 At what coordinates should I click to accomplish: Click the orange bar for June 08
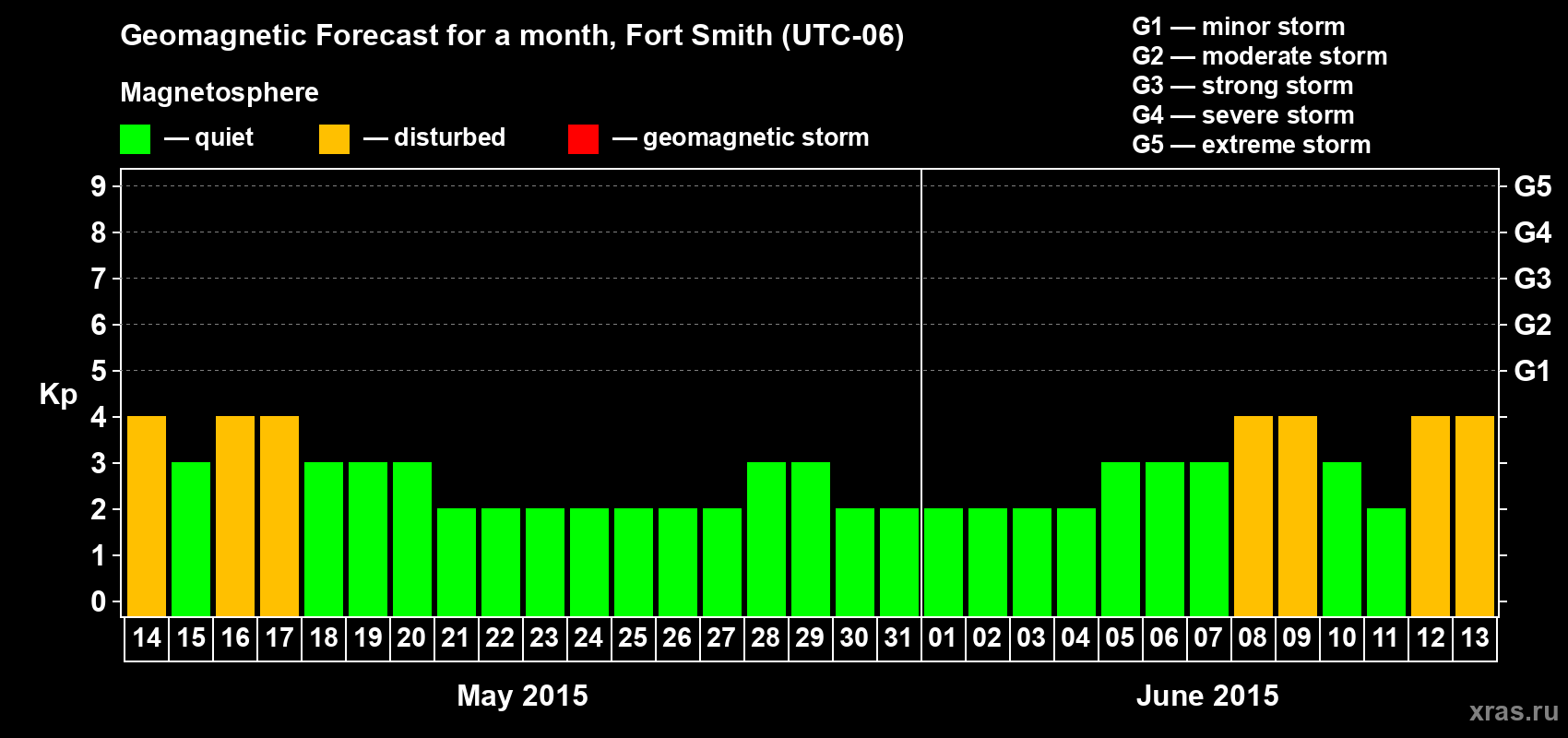1253,516
